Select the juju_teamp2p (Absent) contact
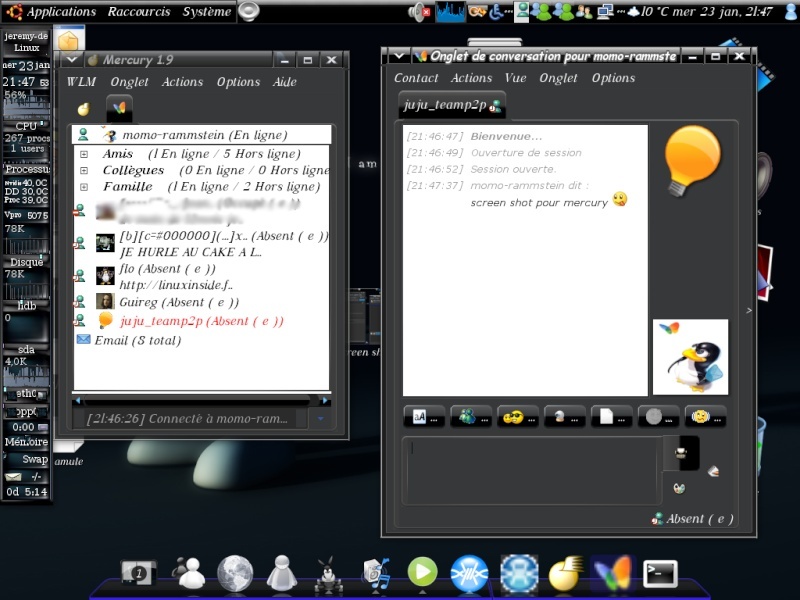 202,321
